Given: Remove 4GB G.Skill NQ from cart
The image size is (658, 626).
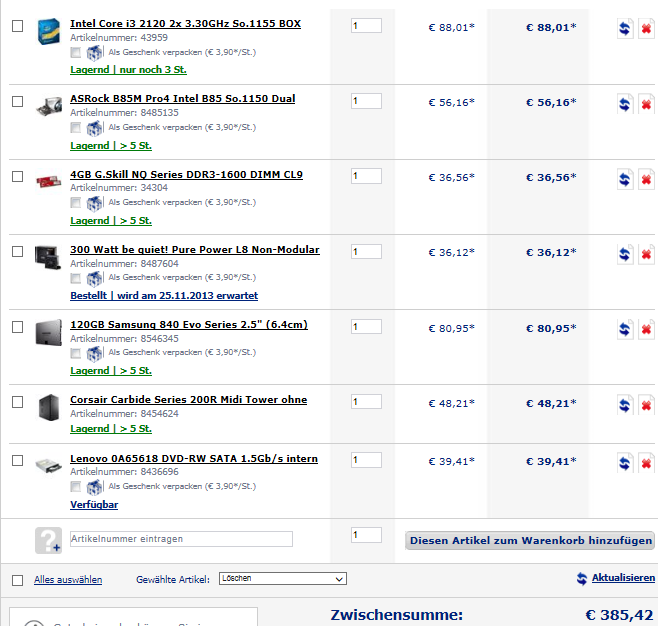Looking at the screenshot, I should click(646, 179).
